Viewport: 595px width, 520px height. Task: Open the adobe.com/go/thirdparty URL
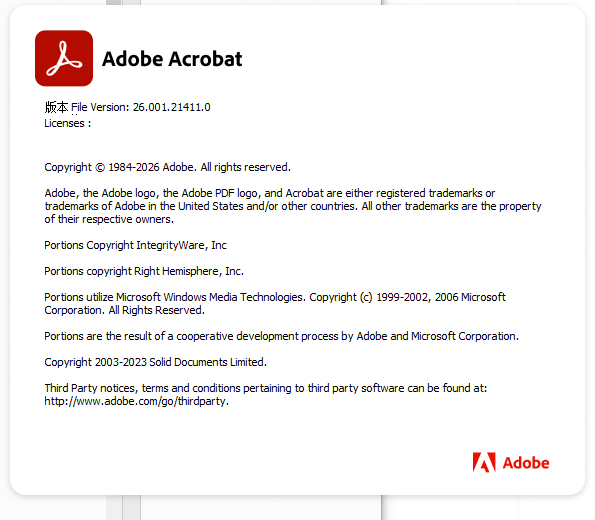[137, 401]
